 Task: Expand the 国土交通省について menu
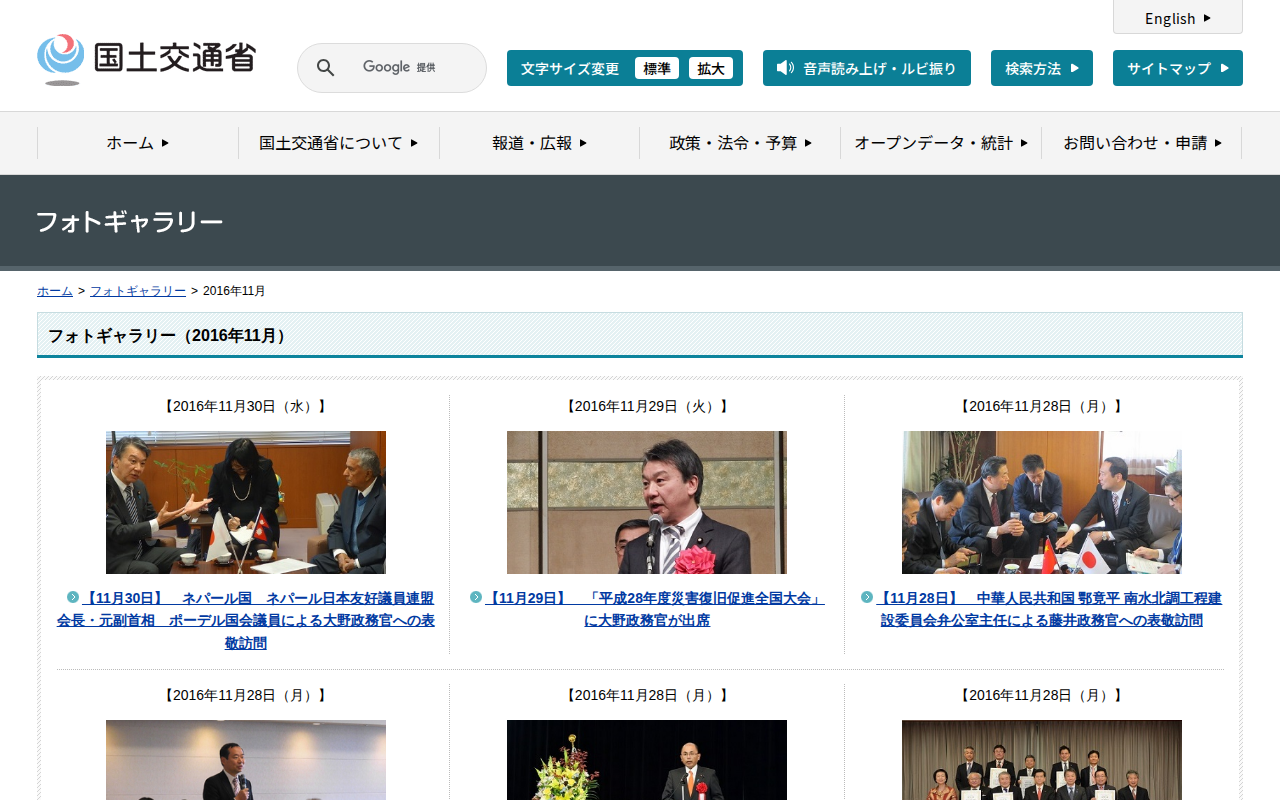[338, 143]
